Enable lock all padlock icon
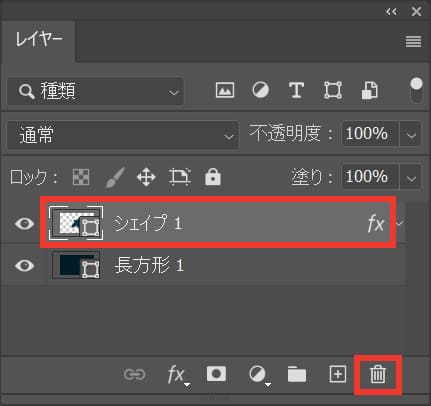431x406 pixels. coord(213,177)
